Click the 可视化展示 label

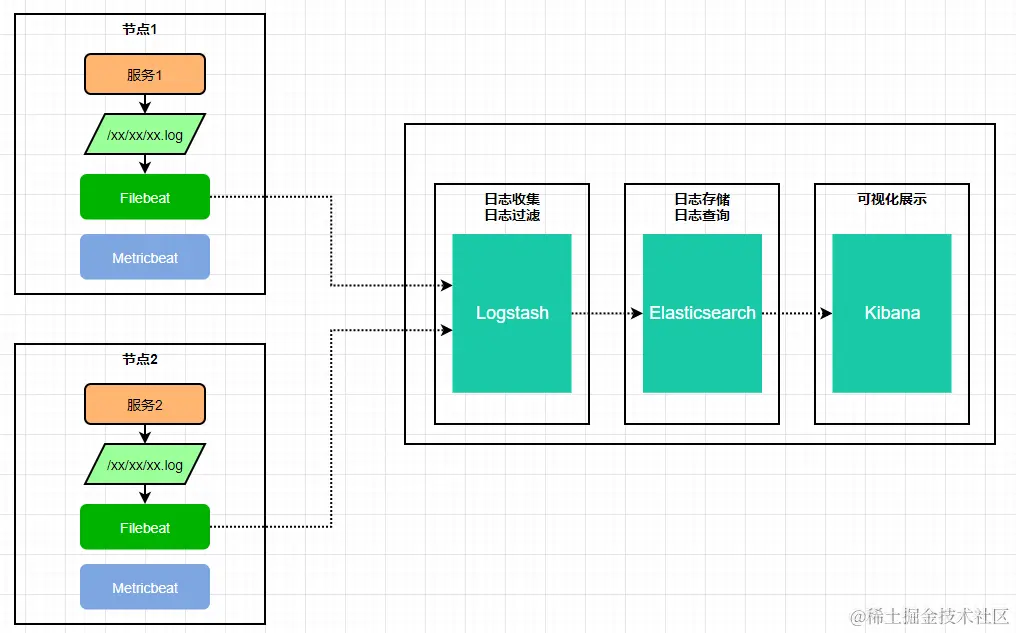[x=892, y=200]
